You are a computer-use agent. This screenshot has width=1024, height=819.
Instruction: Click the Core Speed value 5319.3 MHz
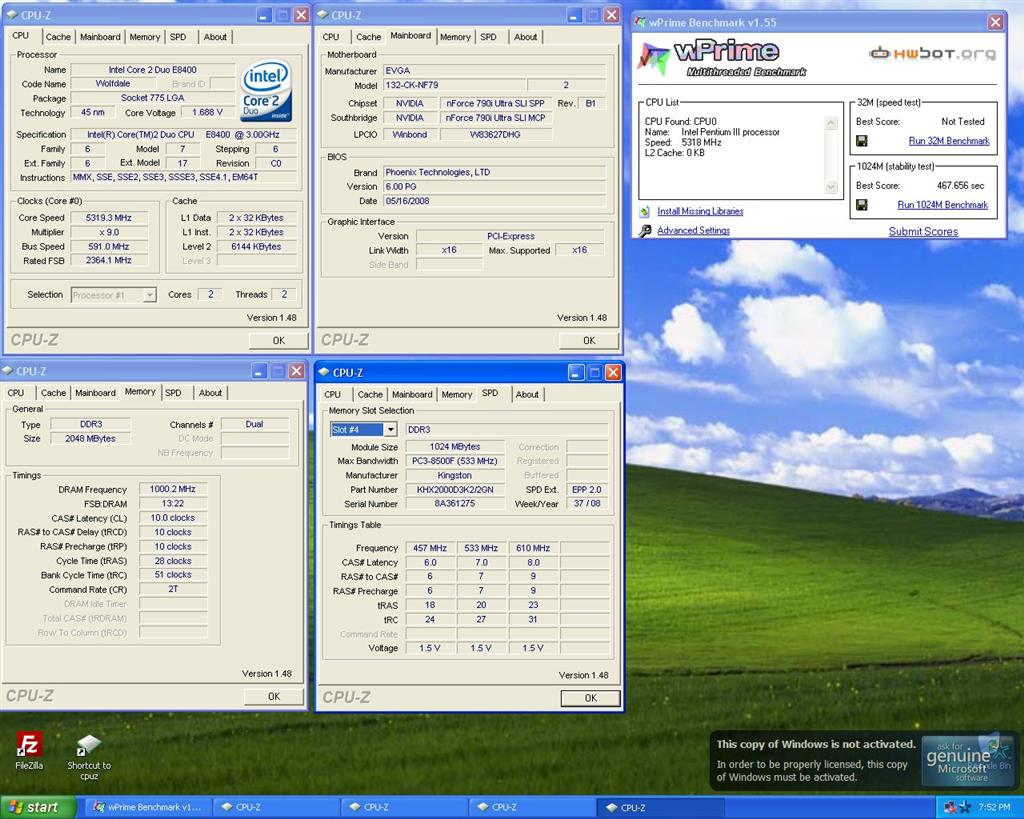coord(108,218)
